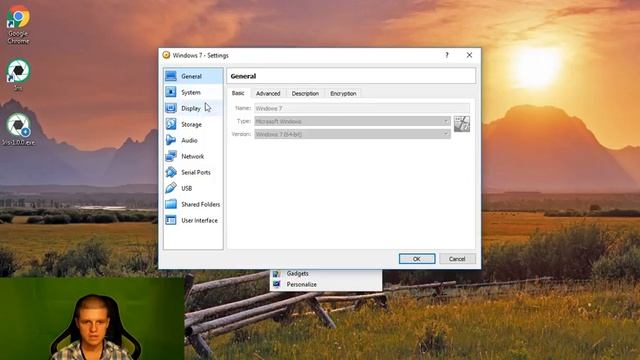This screenshot has height=360, width=640.
Task: Click the Gadgets menu icon
Action: (277, 273)
